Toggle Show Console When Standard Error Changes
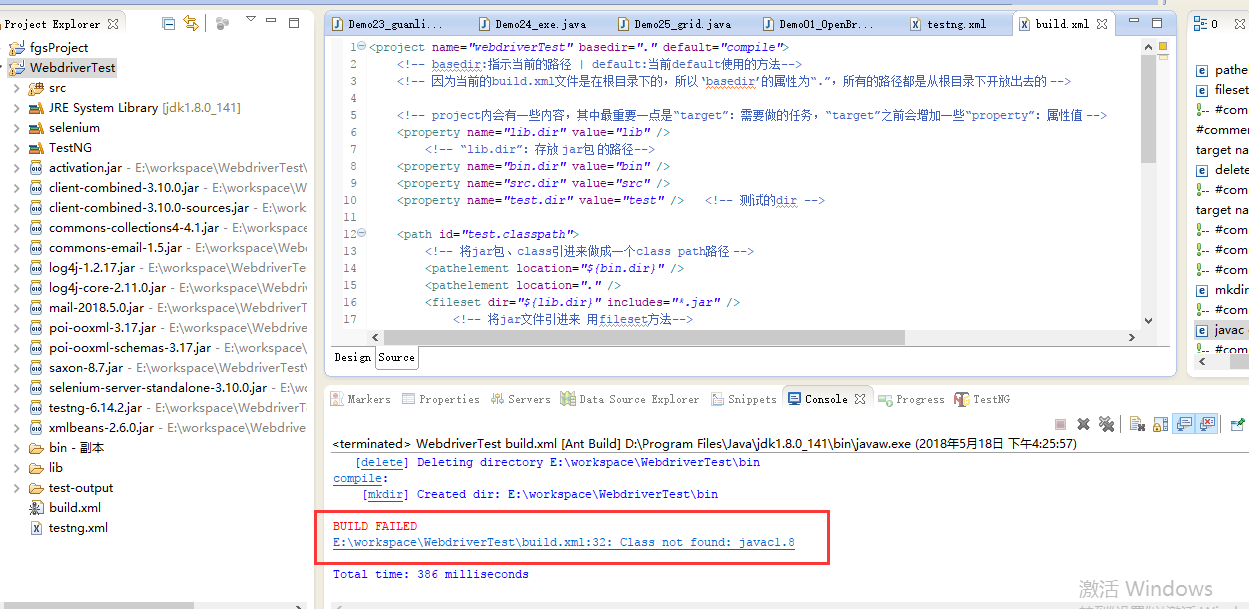The width and height of the screenshot is (1249, 609). pos(1206,424)
